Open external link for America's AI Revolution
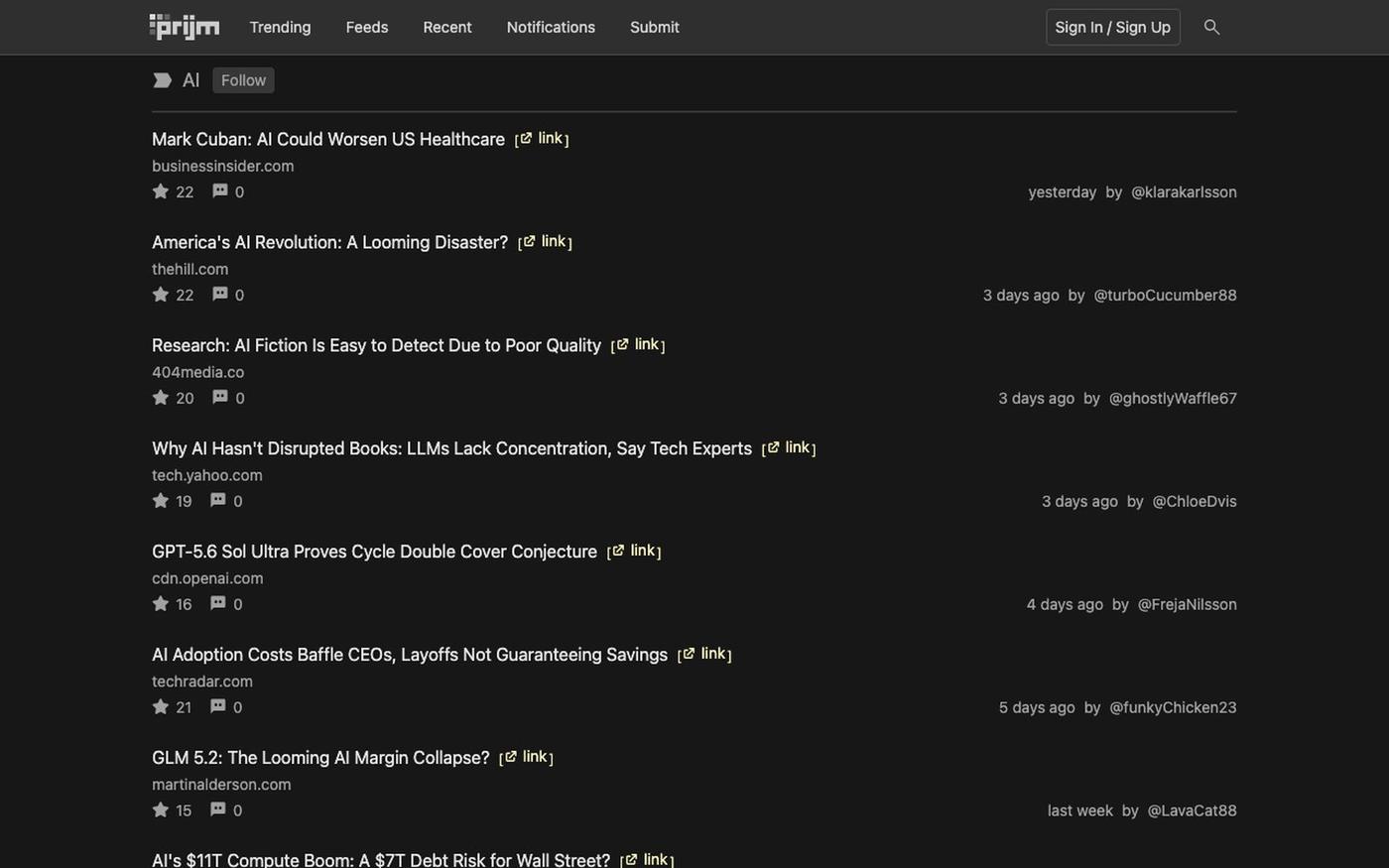 [545, 242]
